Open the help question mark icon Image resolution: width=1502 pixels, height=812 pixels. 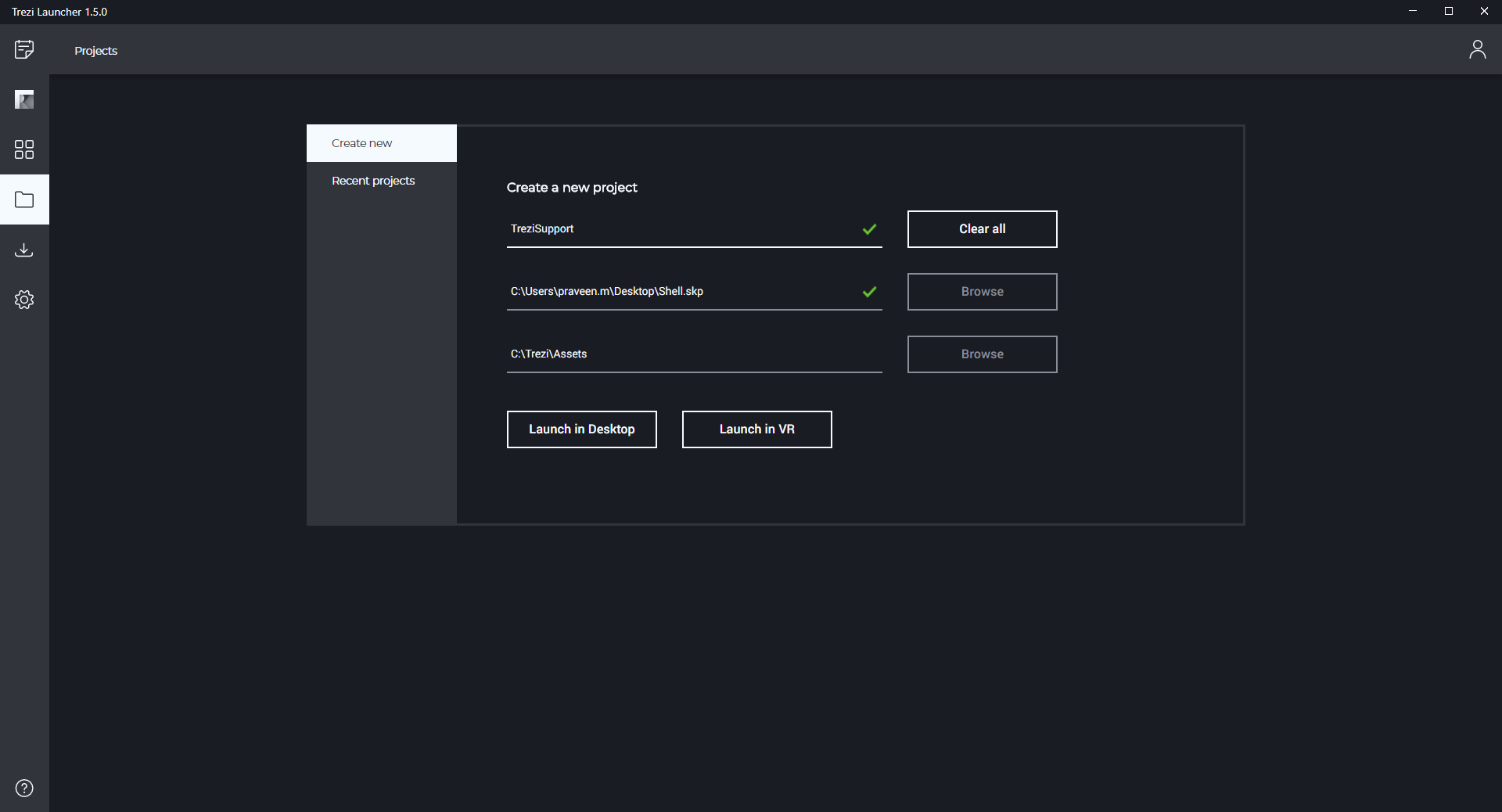24,788
